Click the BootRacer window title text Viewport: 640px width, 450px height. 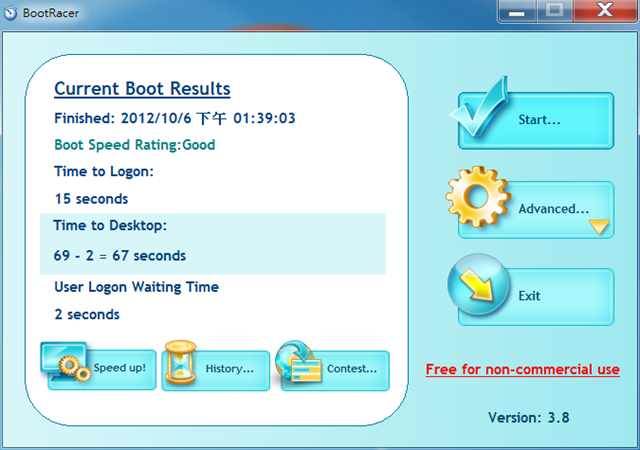tap(51, 13)
